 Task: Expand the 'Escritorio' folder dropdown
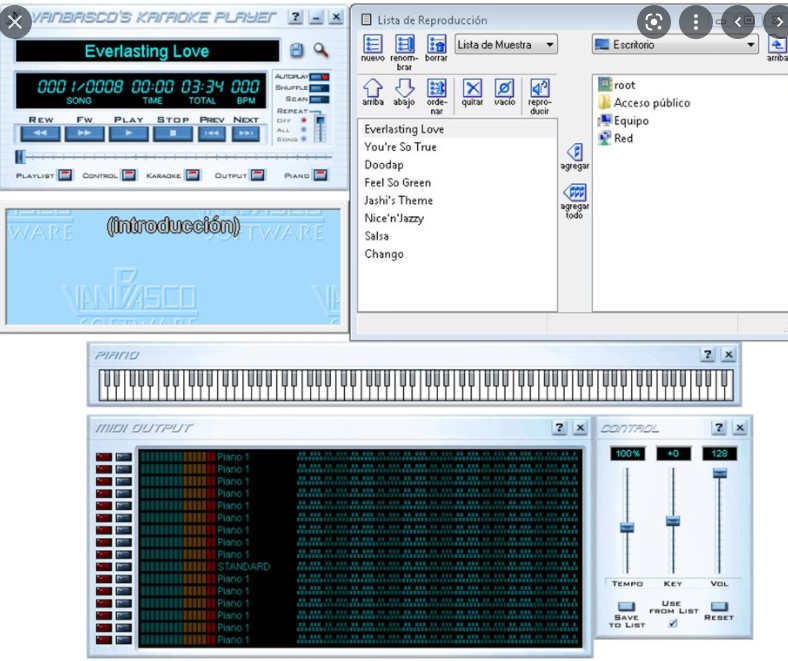tap(675, 45)
